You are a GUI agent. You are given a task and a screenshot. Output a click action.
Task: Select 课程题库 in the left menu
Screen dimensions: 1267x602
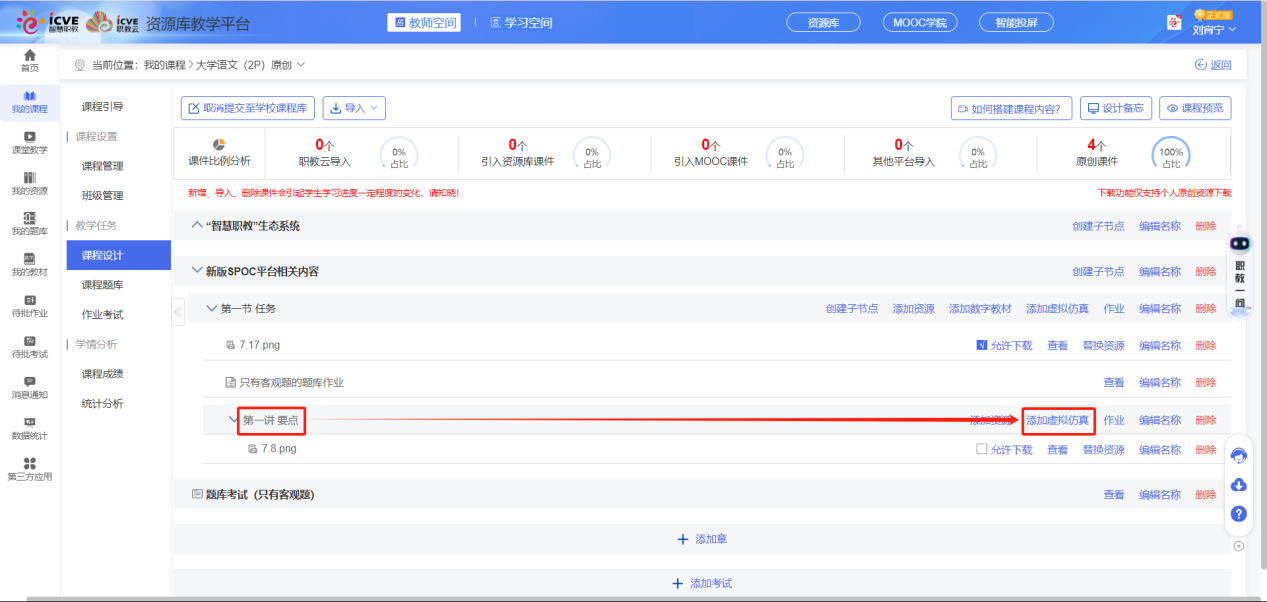[103, 285]
